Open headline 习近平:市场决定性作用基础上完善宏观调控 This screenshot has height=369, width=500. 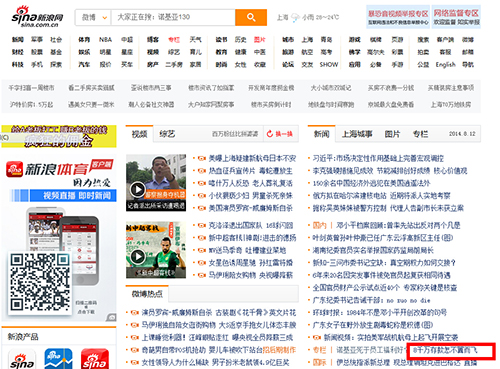pos(378,158)
